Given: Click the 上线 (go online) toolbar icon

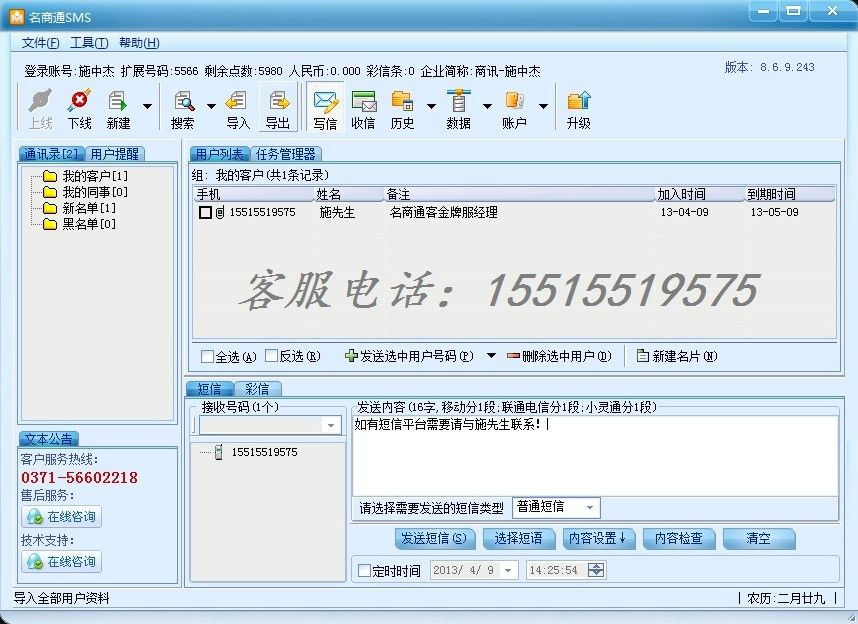Looking at the screenshot, I should [x=40, y=108].
